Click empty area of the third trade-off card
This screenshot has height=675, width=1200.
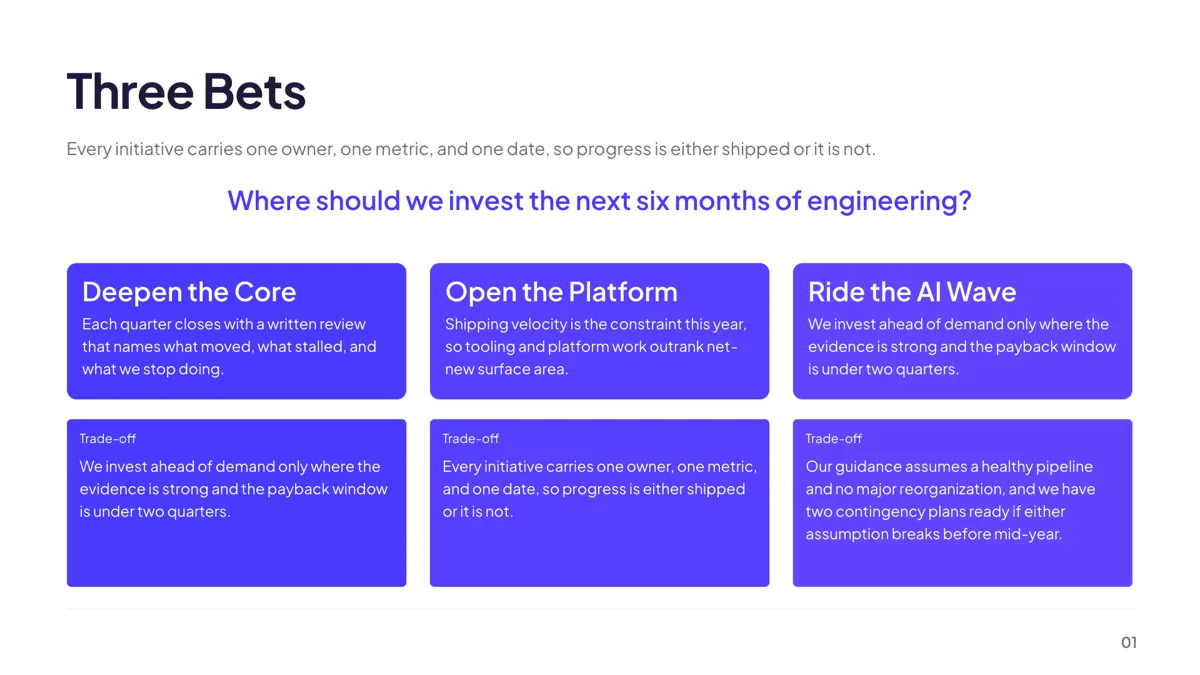(962, 566)
